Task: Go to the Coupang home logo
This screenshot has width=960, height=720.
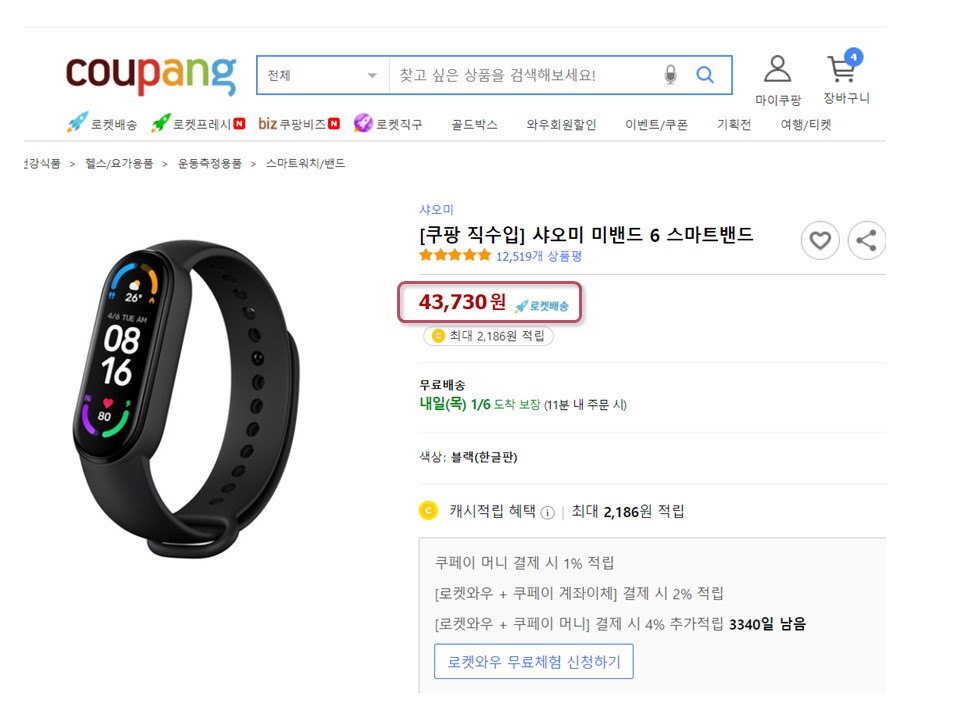Action: [x=151, y=75]
